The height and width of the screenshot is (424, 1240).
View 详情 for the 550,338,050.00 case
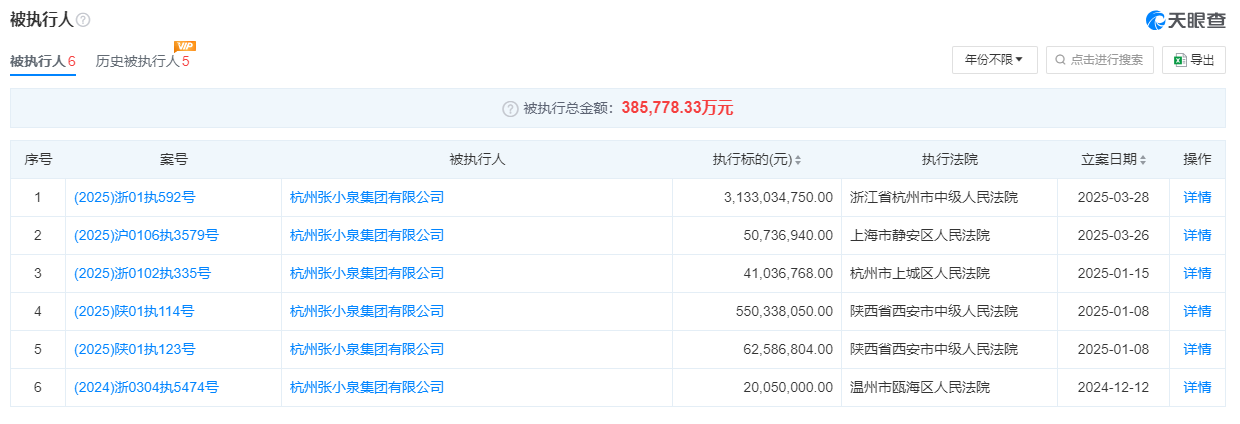click(1197, 311)
